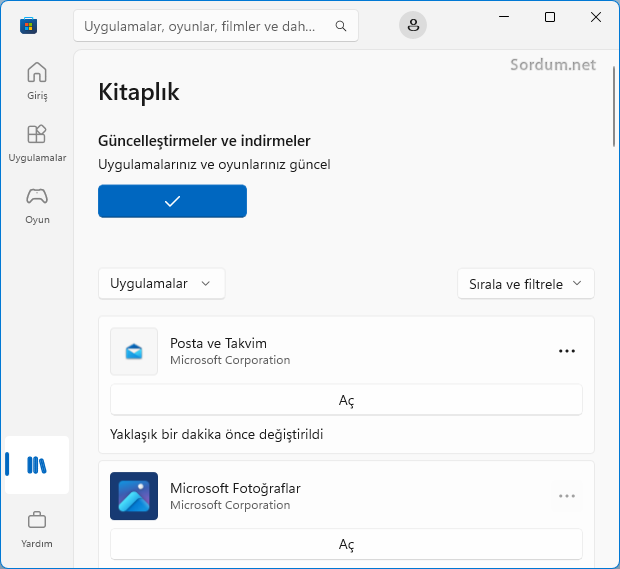Open the Giriş home page
This screenshot has width=620, height=569.
tap(37, 81)
